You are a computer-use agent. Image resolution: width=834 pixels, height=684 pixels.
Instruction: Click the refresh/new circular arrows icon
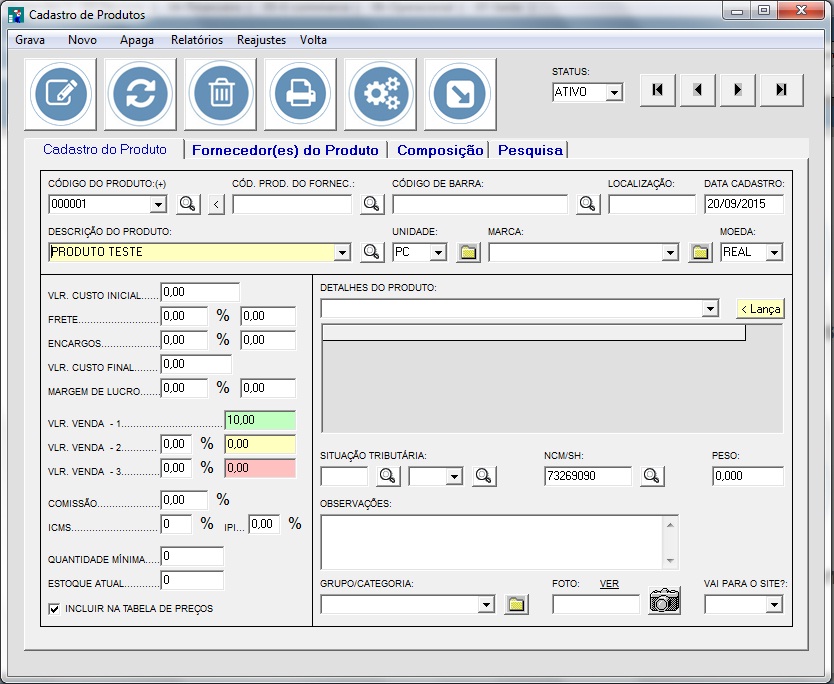coord(141,94)
